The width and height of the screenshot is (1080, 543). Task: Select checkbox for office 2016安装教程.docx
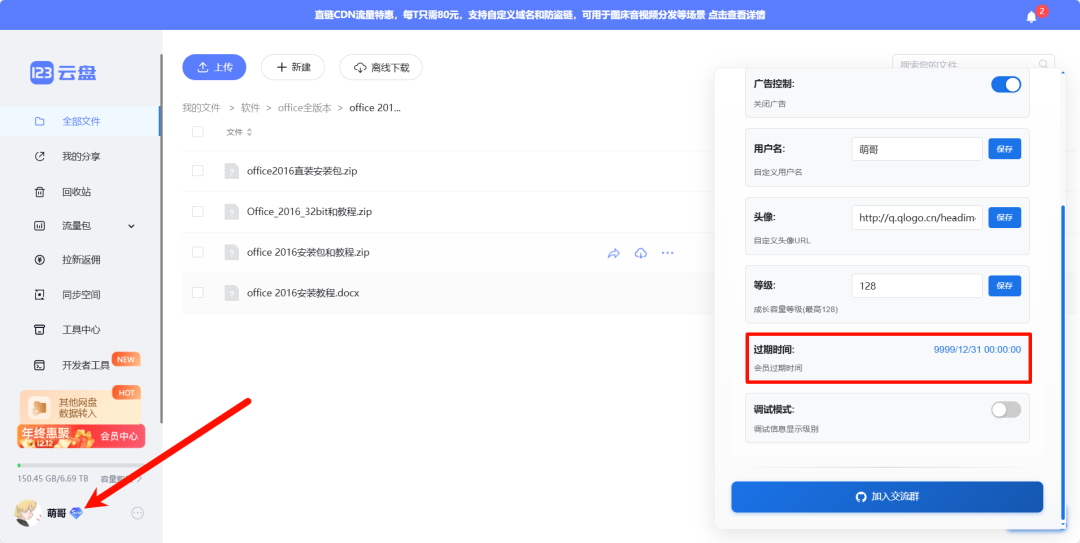tap(198, 293)
